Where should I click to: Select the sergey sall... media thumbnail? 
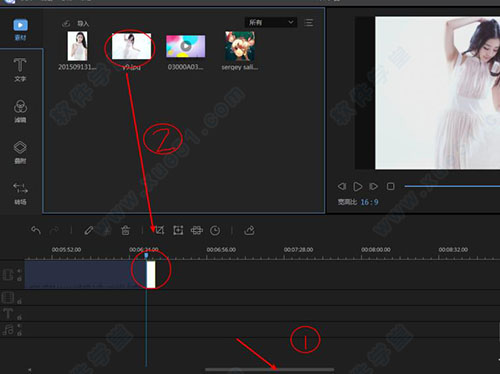pyautogui.click(x=240, y=46)
